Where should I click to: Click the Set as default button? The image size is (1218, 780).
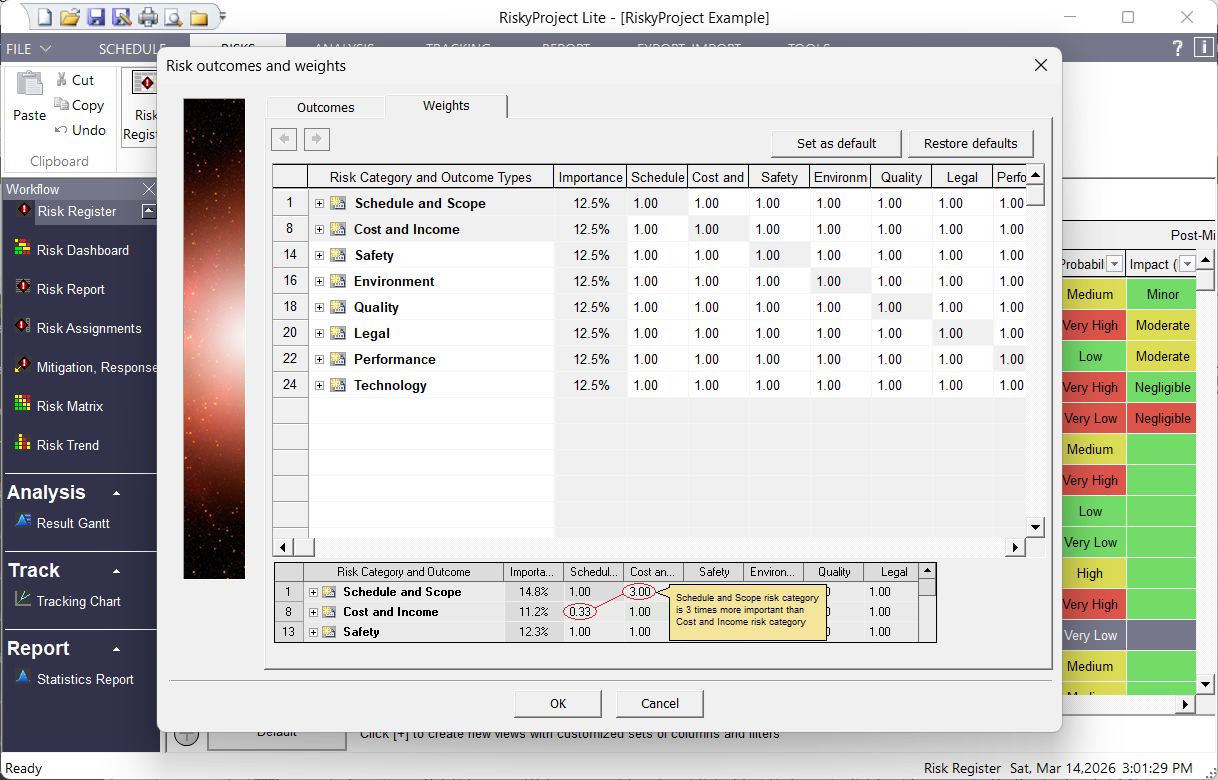coord(836,143)
